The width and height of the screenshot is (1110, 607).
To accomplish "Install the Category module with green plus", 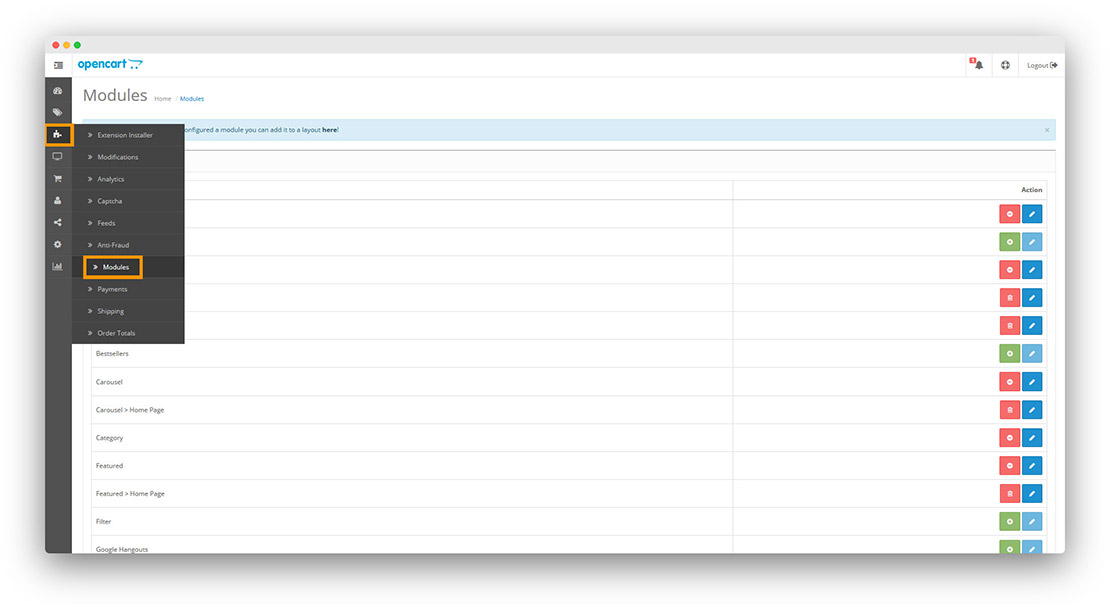I will (x=1009, y=437).
